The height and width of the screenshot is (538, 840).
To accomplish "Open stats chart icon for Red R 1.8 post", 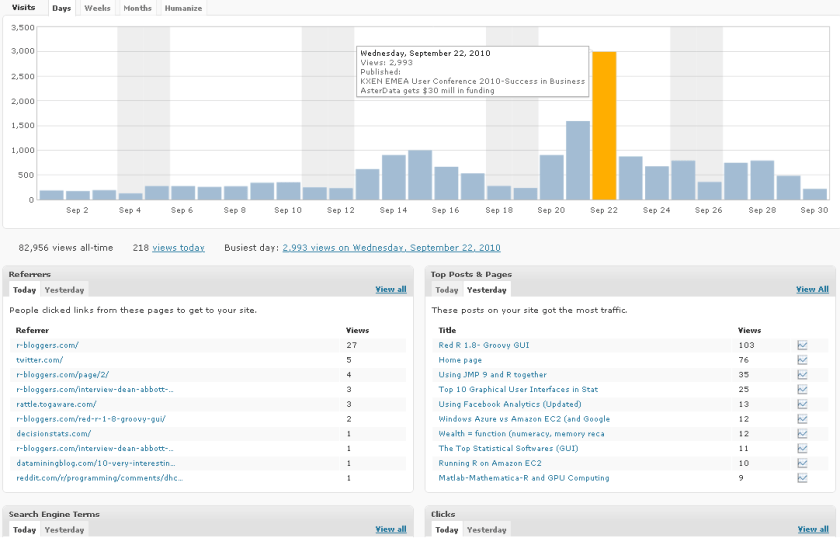I will [802, 345].
